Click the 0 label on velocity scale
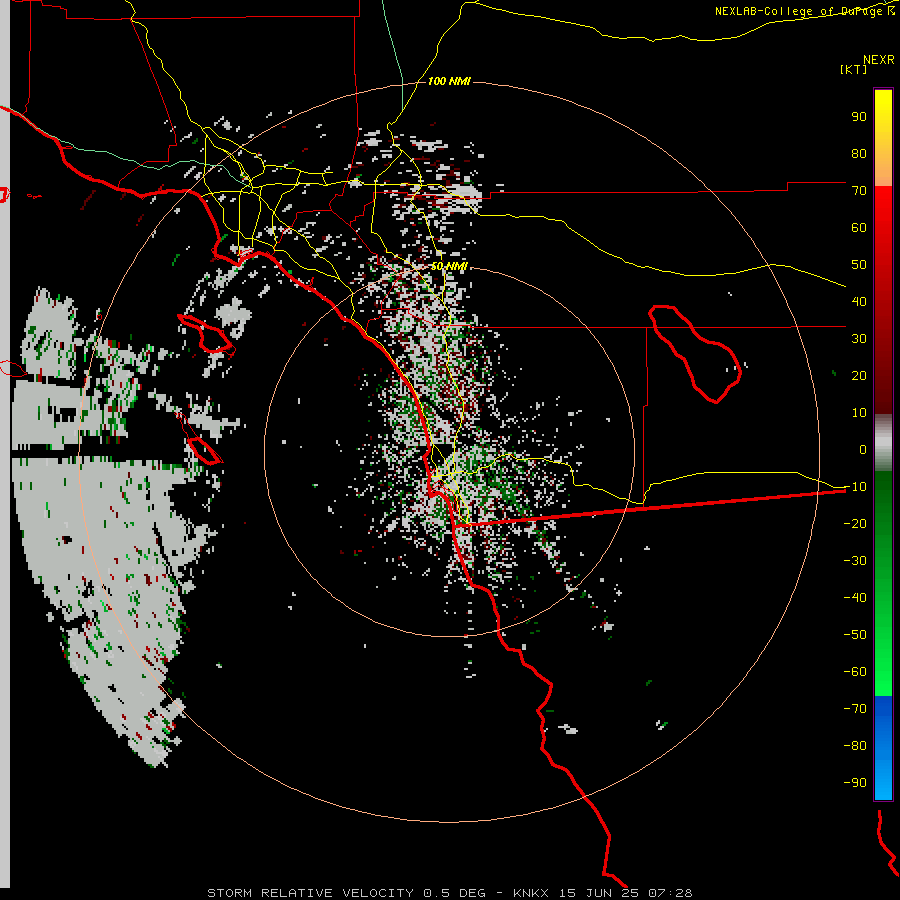The image size is (900, 900). tap(863, 449)
